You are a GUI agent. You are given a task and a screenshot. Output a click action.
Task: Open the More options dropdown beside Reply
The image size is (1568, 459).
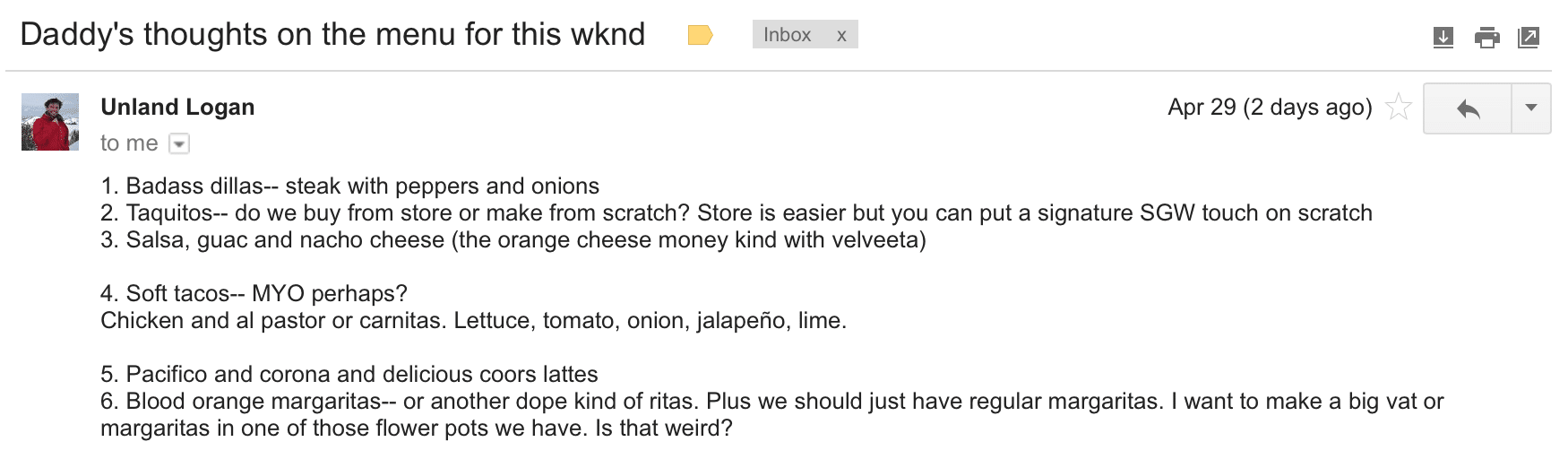(x=1531, y=108)
